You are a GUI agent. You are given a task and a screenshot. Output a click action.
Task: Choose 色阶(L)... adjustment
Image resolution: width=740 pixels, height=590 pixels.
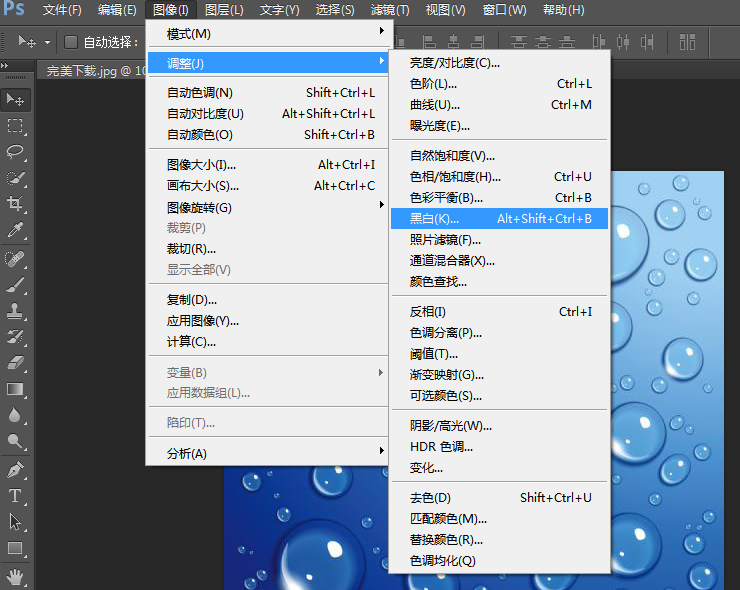point(499,84)
